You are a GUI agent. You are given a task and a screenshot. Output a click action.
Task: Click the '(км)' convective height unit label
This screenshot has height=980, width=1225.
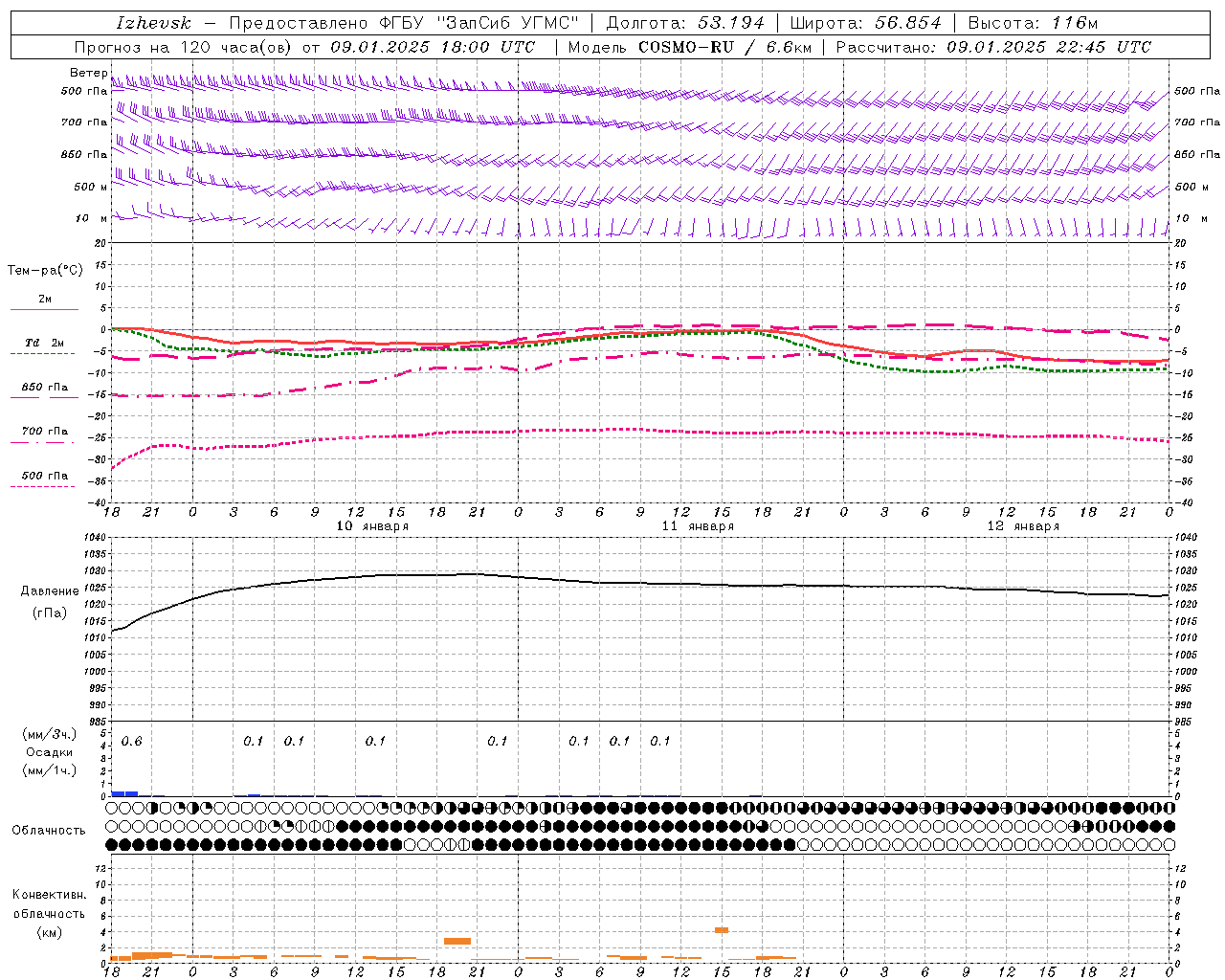point(49,931)
